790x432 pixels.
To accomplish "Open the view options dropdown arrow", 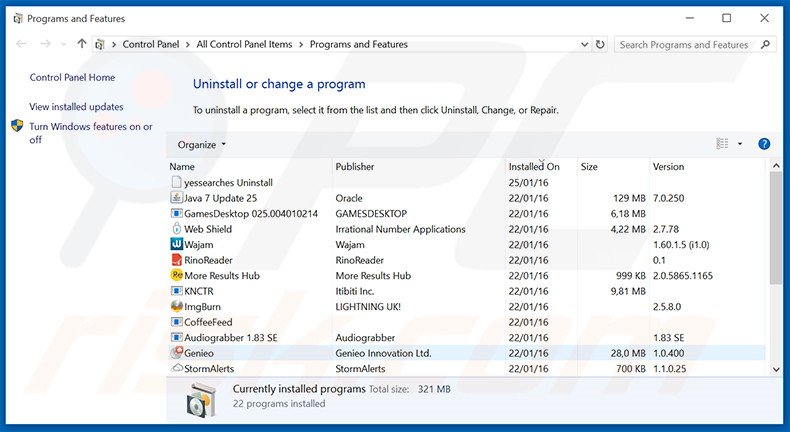I will [740, 144].
